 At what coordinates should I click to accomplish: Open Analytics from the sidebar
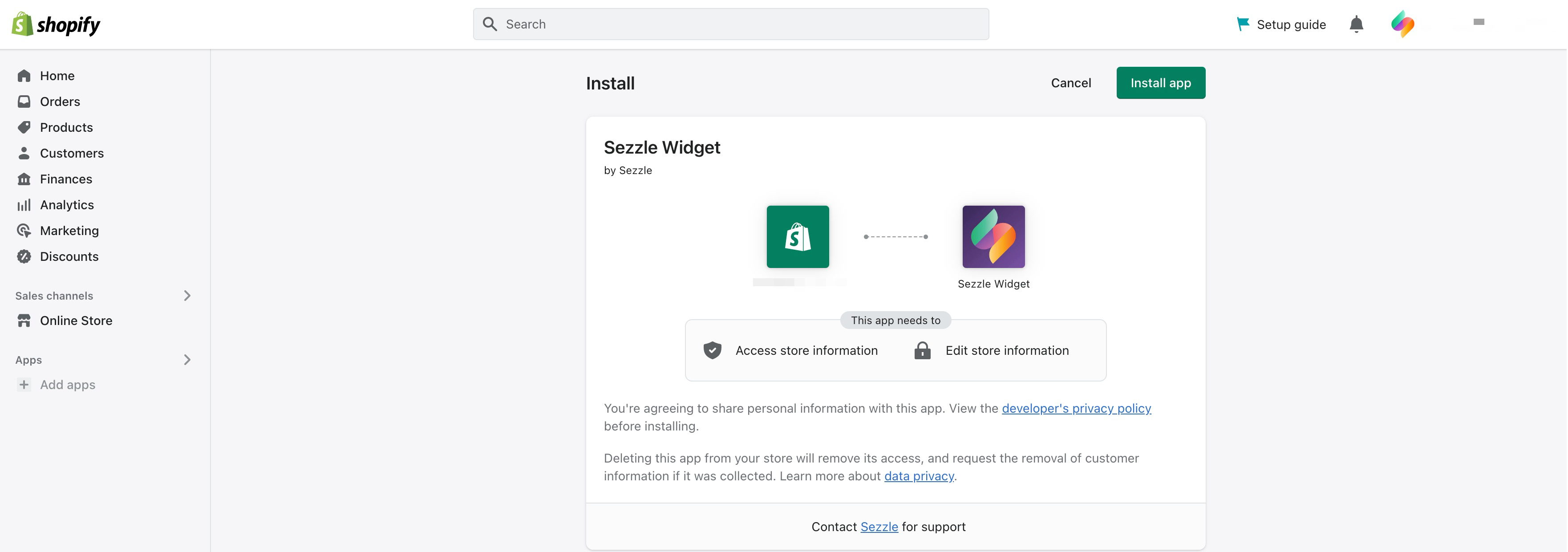point(66,205)
